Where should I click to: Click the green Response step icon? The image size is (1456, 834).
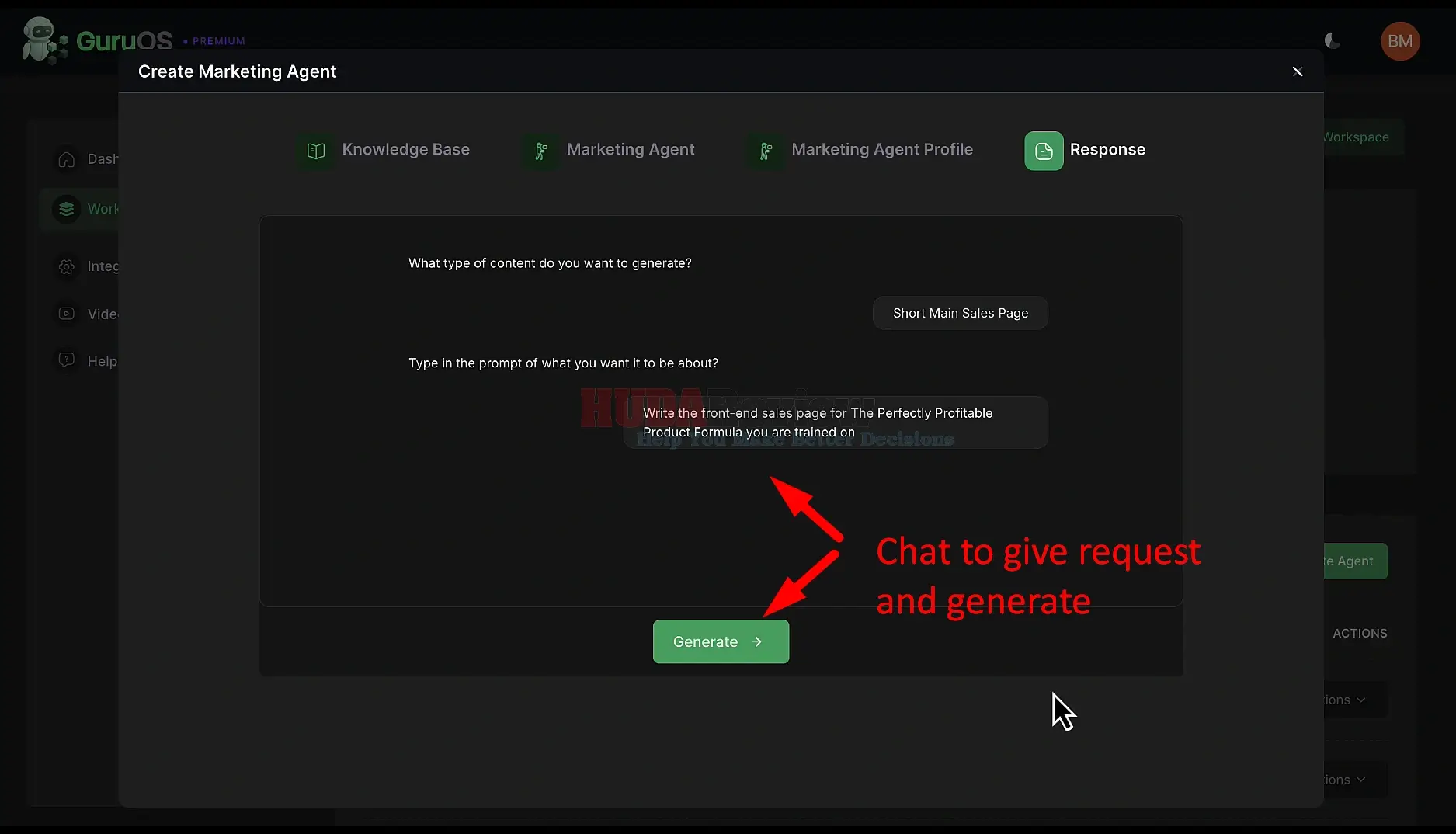(x=1044, y=151)
